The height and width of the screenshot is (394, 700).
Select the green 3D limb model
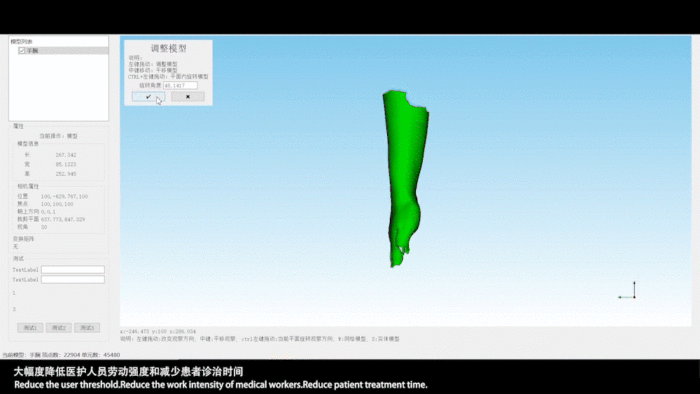click(x=405, y=178)
